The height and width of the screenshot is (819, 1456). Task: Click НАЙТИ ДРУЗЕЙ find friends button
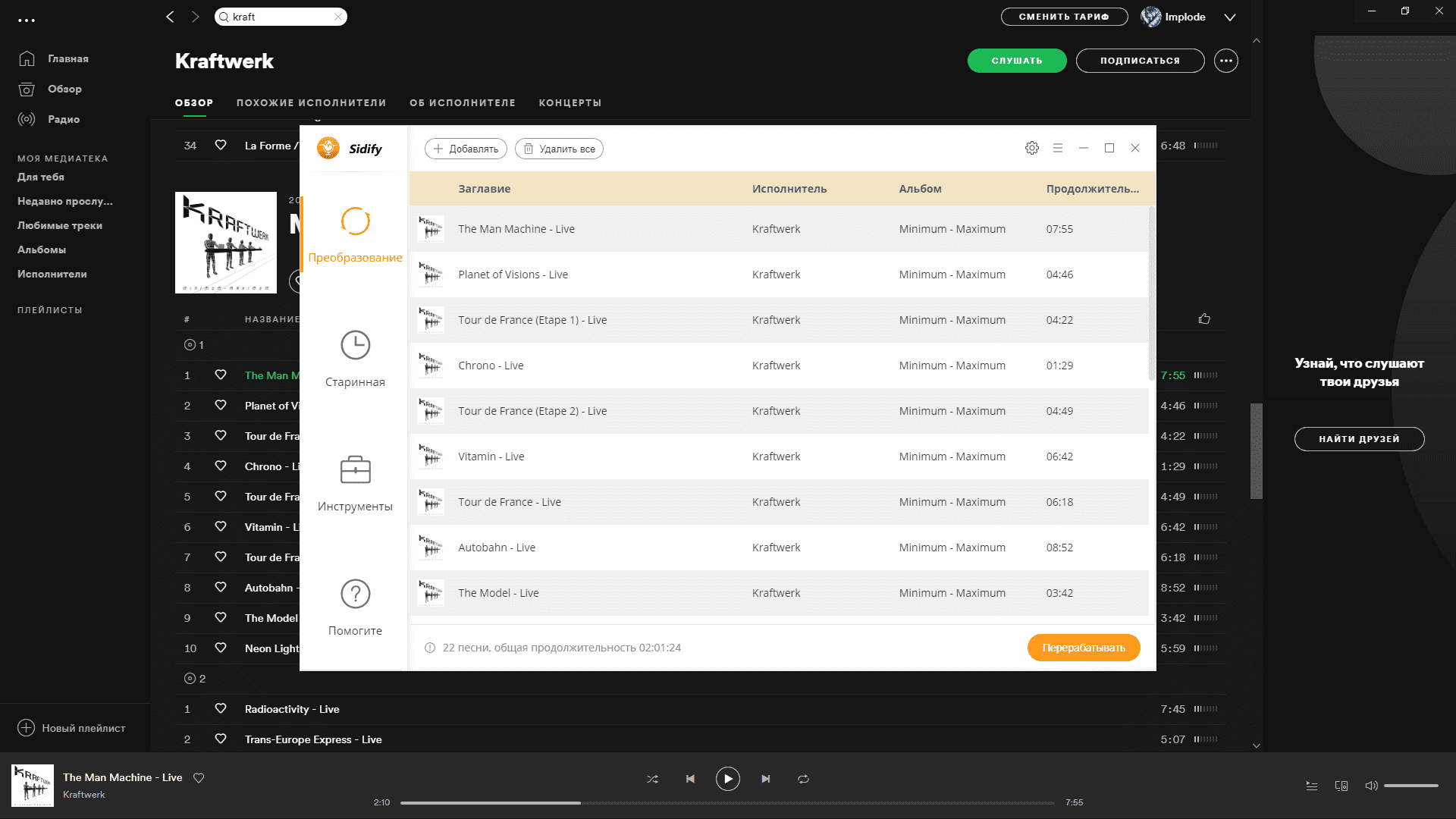click(1359, 439)
